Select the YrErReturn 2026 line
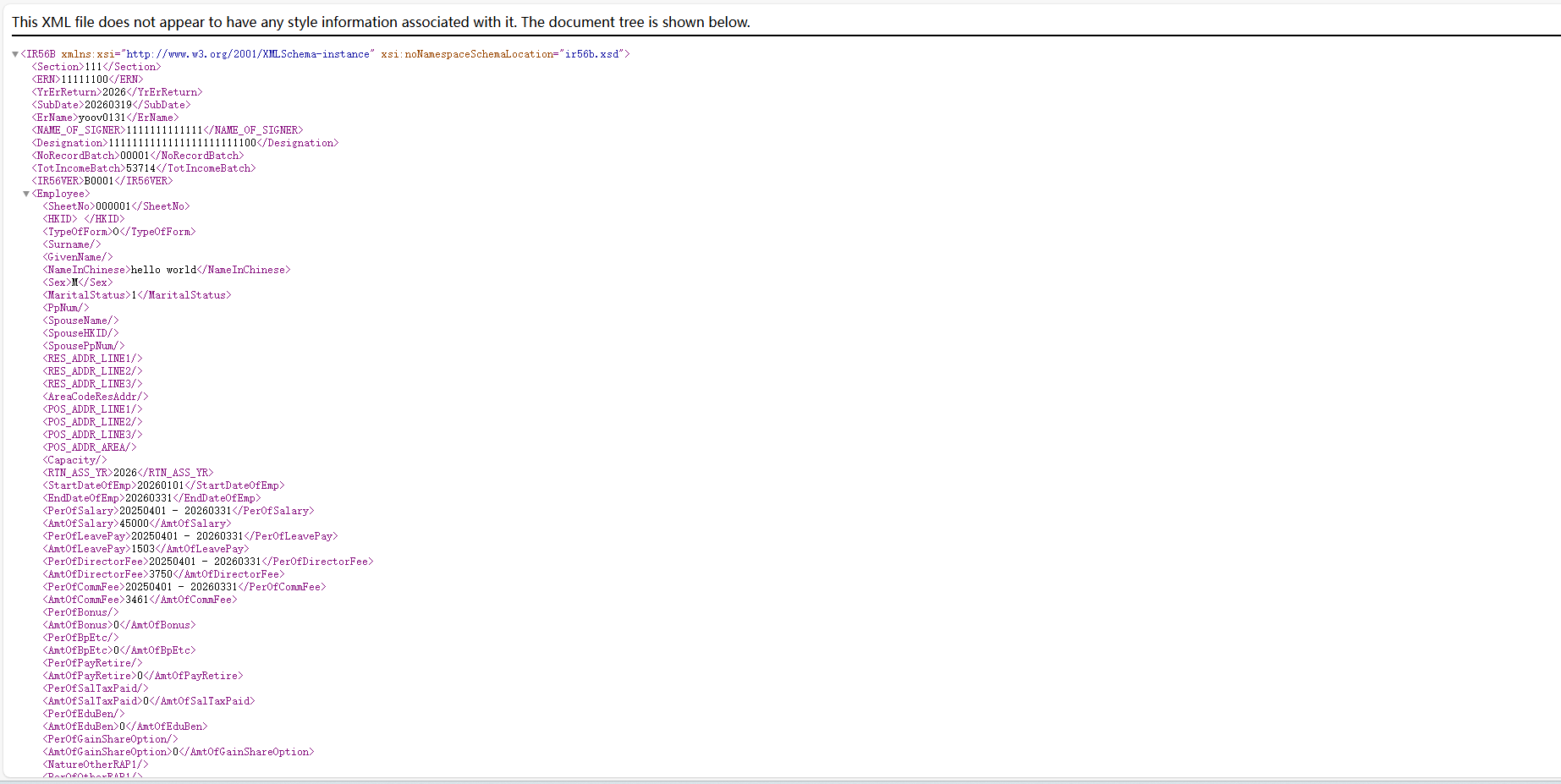This screenshot has width=1561, height=784. [x=117, y=92]
